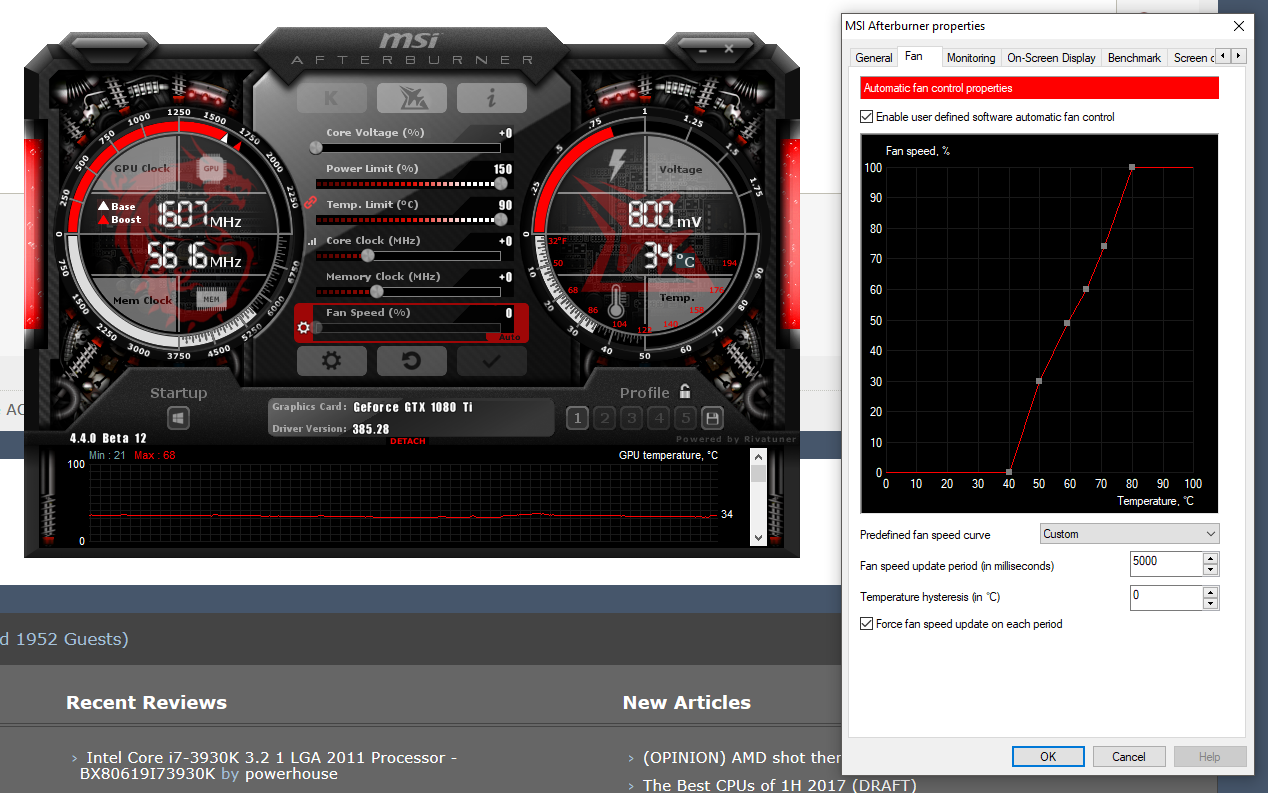
Task: Open the information i button
Action: click(491, 98)
